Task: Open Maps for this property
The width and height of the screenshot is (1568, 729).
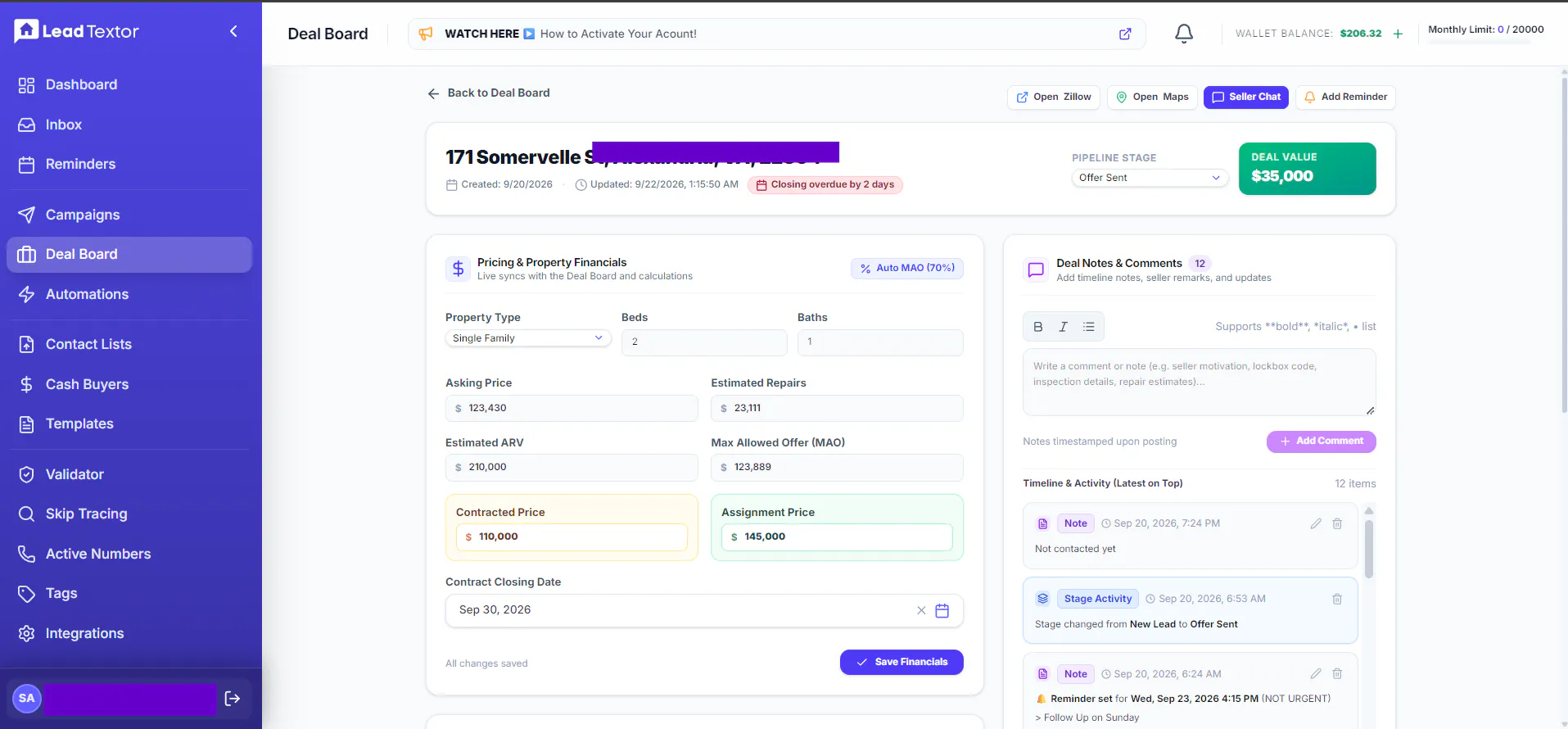Action: pyautogui.click(x=1152, y=97)
